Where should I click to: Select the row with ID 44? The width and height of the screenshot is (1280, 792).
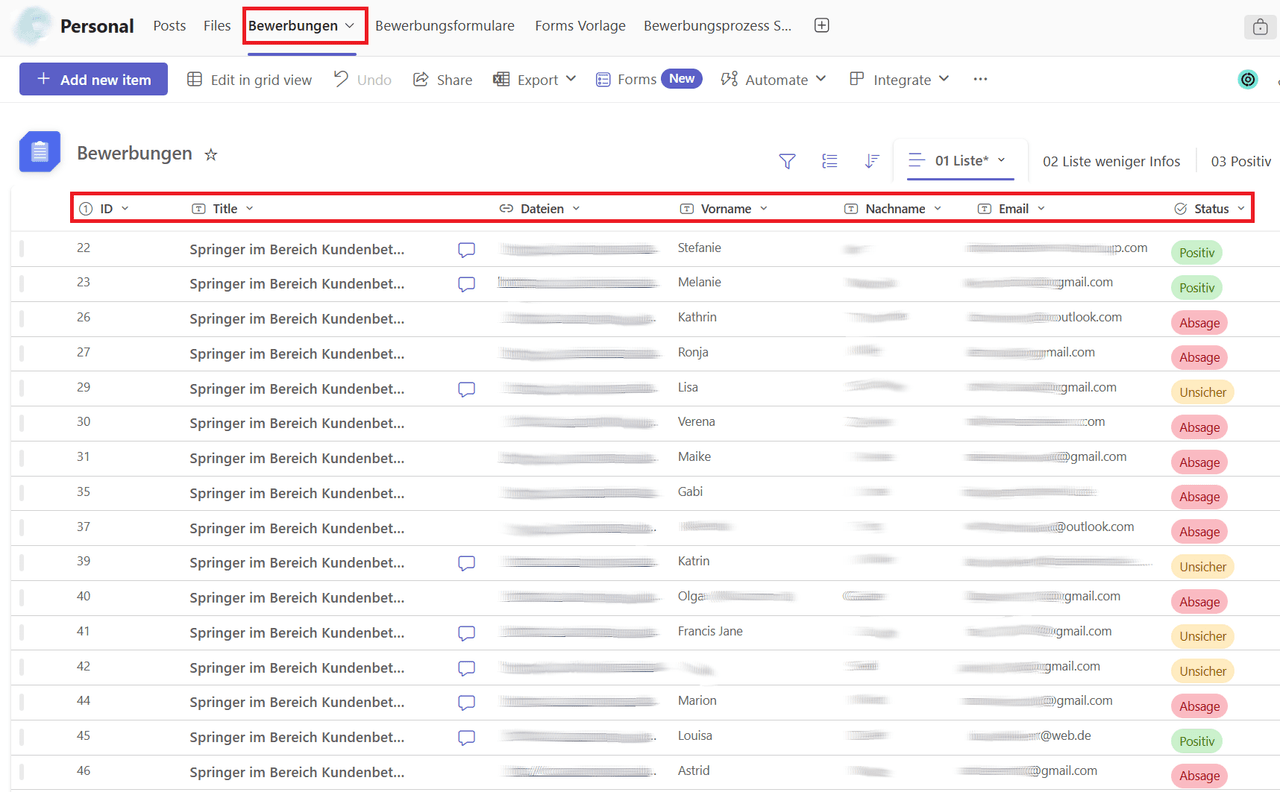pyautogui.click(x=22, y=702)
